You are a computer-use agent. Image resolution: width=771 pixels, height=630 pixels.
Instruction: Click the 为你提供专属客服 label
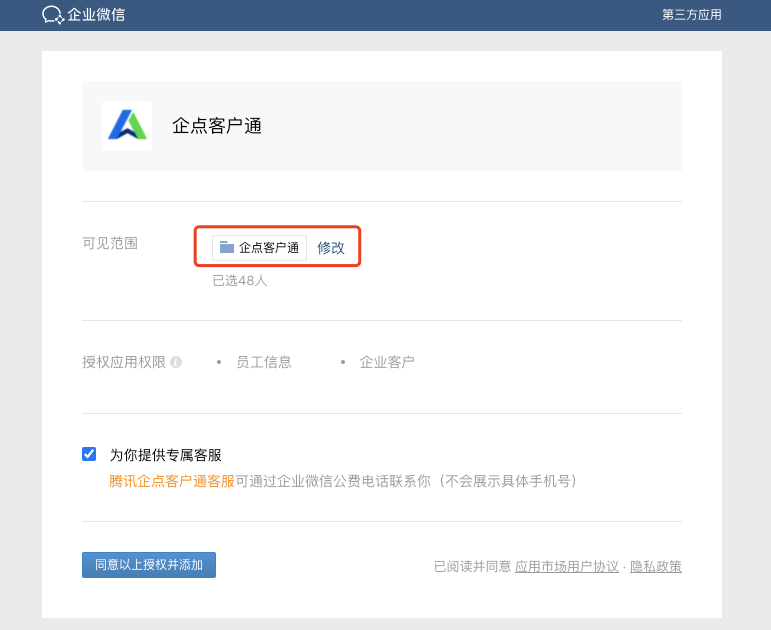[x=166, y=454]
